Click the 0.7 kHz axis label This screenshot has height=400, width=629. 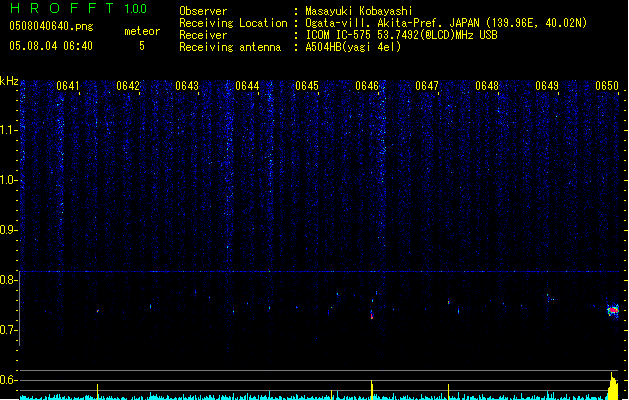[x=8, y=330]
